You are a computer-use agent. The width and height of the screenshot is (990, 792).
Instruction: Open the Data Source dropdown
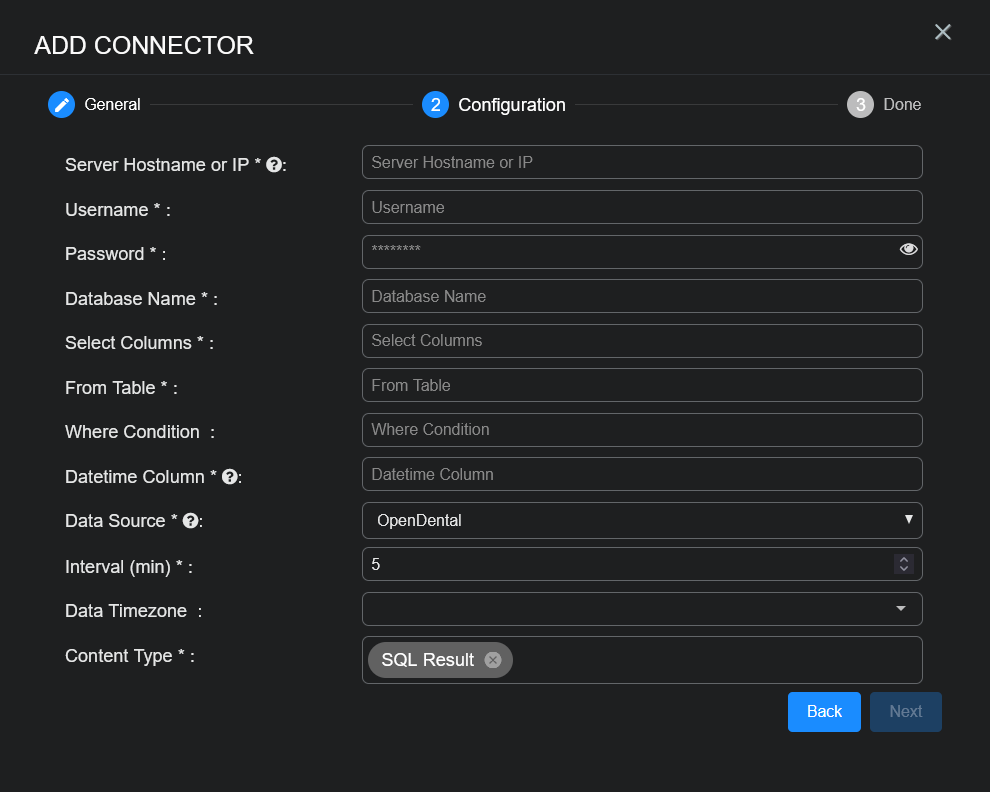coord(641,520)
